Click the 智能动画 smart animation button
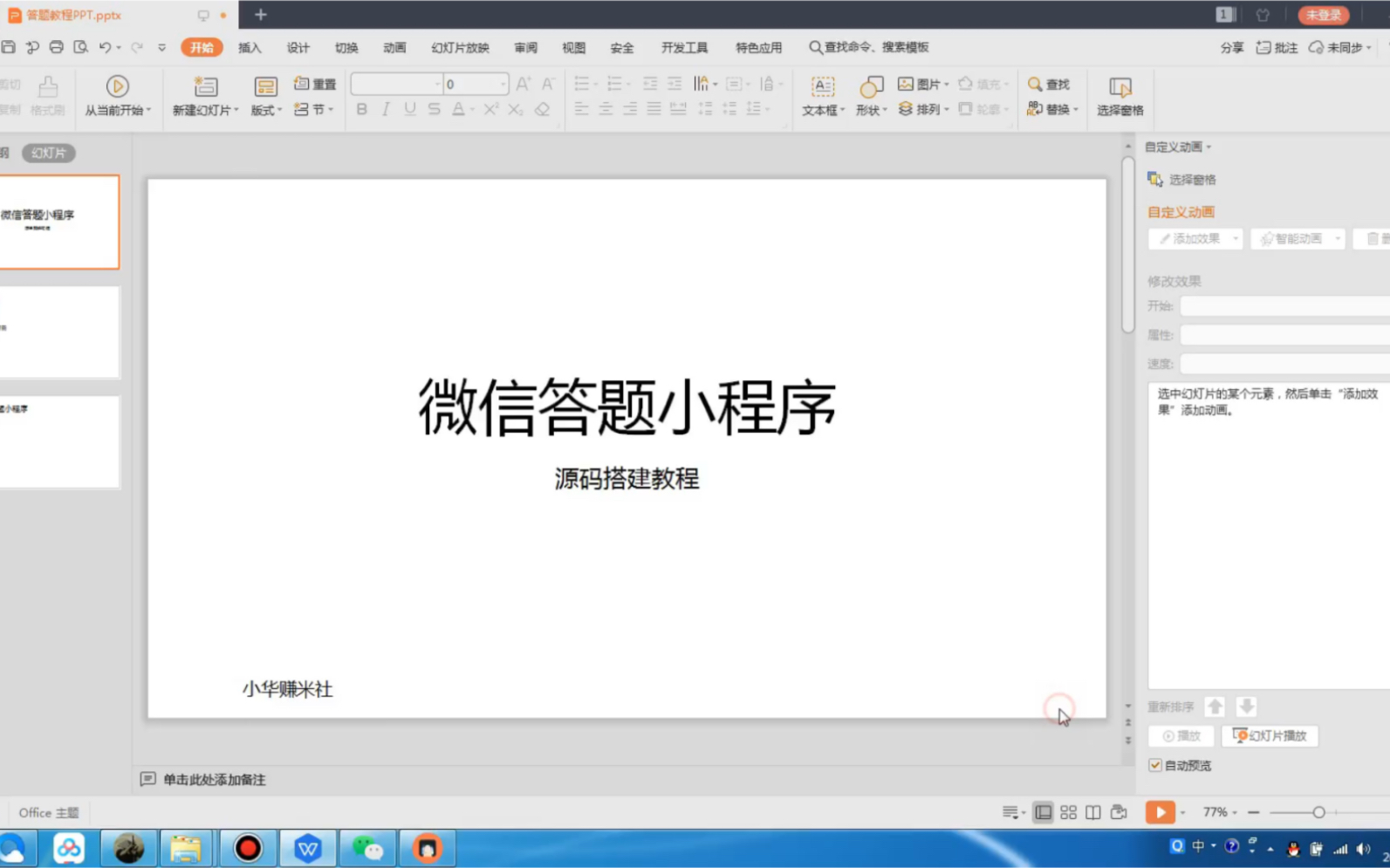The height and width of the screenshot is (868, 1390). (x=1297, y=238)
